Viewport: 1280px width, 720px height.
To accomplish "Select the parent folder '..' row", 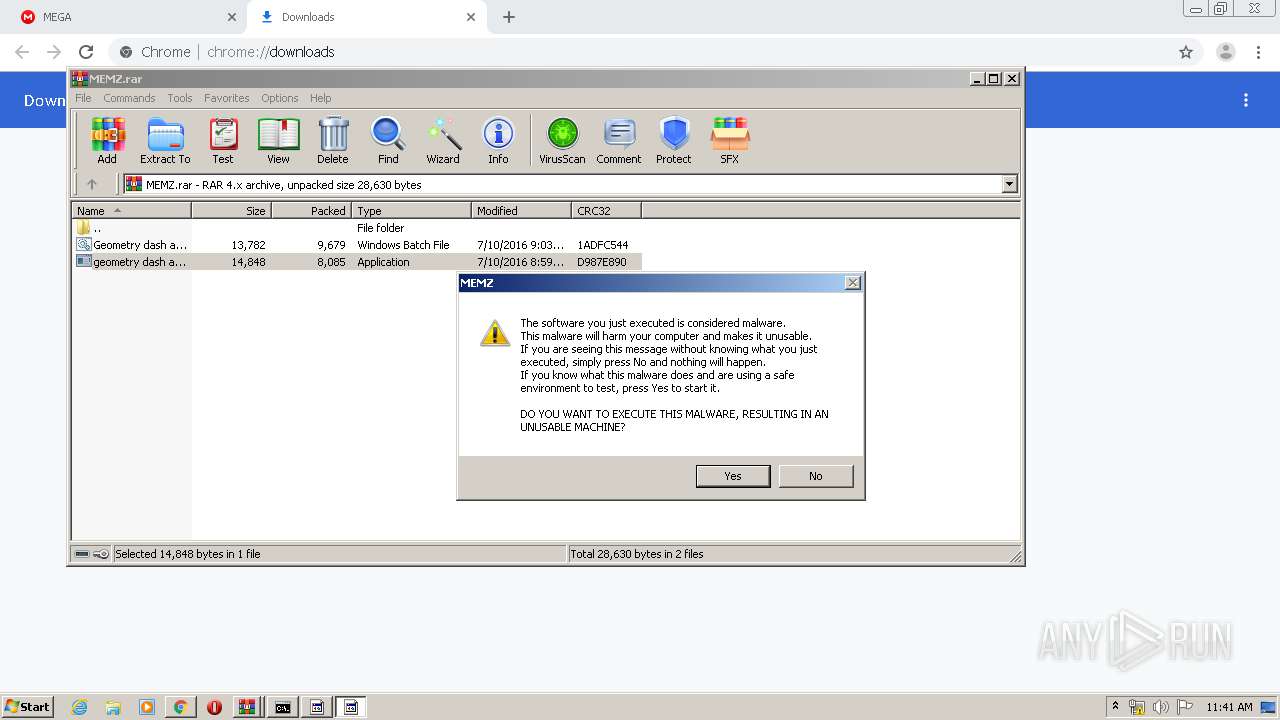I will tap(356, 228).
